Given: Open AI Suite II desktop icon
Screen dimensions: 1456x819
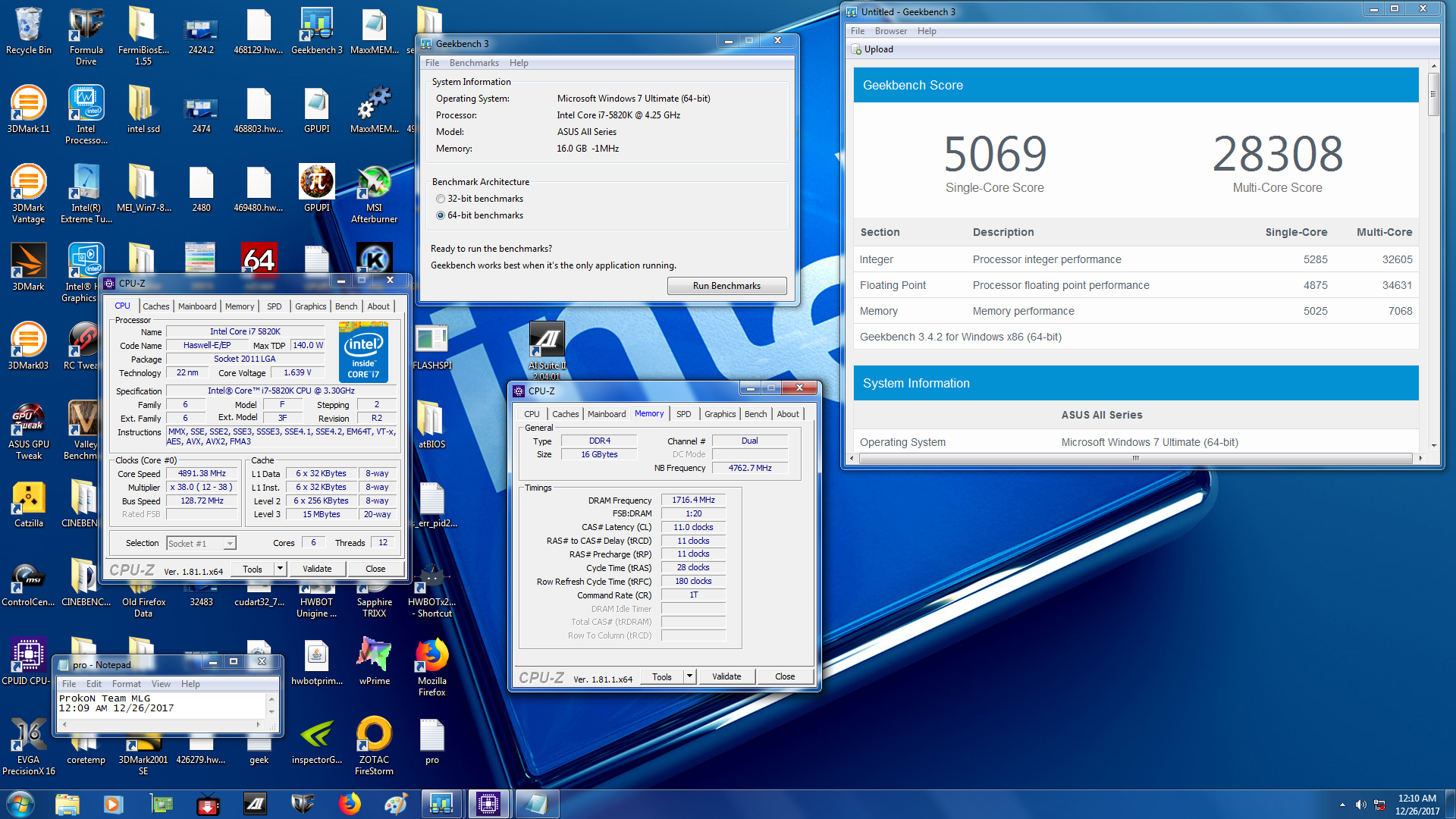Looking at the screenshot, I should [548, 349].
